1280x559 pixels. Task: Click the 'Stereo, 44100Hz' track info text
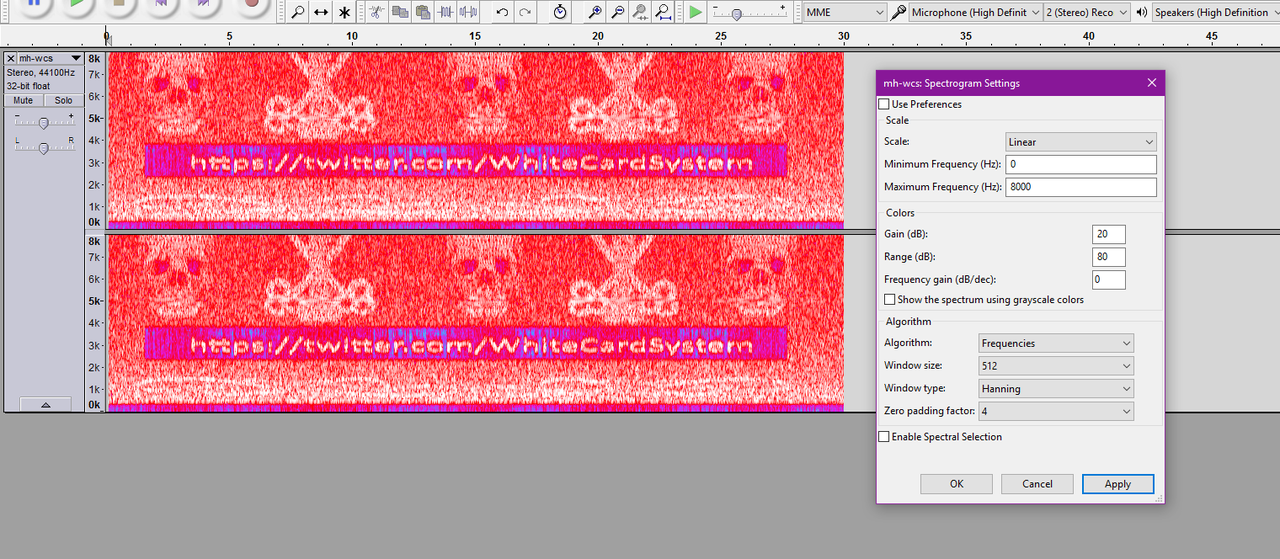(40, 73)
